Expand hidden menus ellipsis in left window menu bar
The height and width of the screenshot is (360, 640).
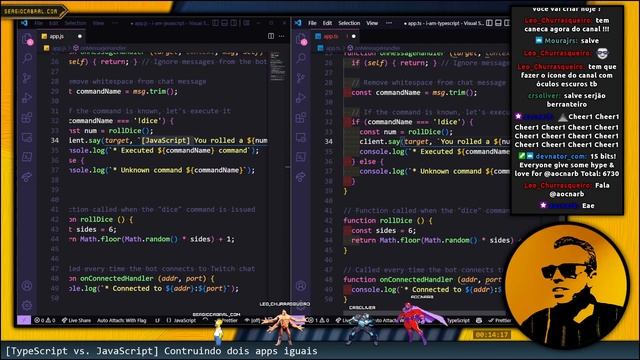coord(115,23)
